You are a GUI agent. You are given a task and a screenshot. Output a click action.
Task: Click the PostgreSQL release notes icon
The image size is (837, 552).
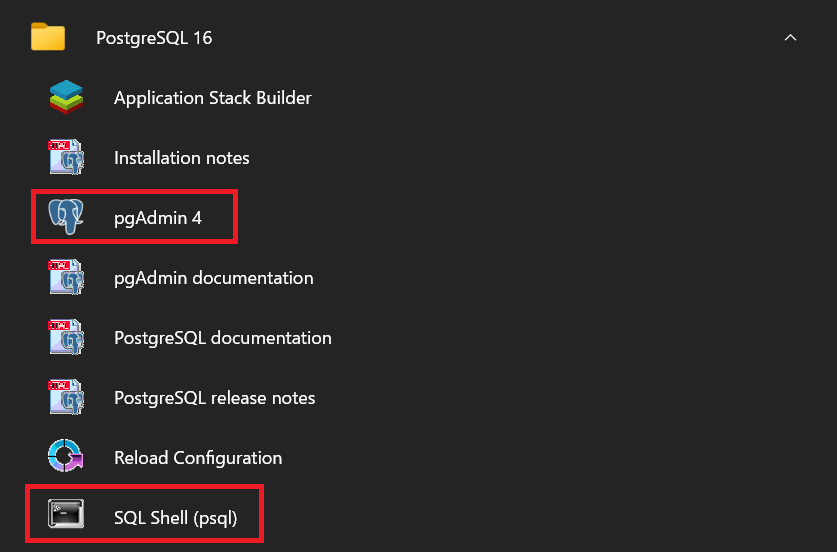click(66, 397)
